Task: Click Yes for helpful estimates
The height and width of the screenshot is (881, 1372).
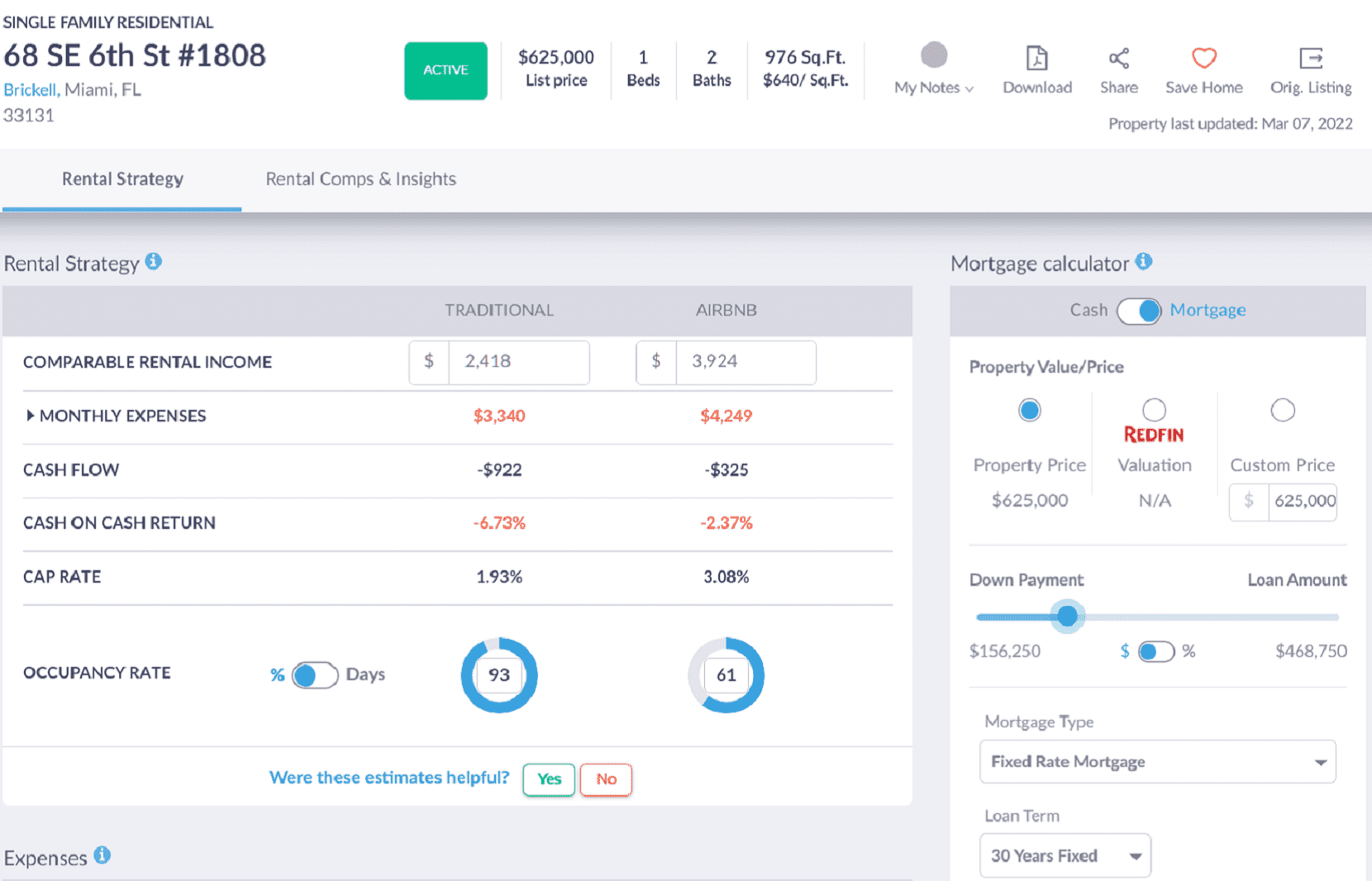Action: click(549, 779)
